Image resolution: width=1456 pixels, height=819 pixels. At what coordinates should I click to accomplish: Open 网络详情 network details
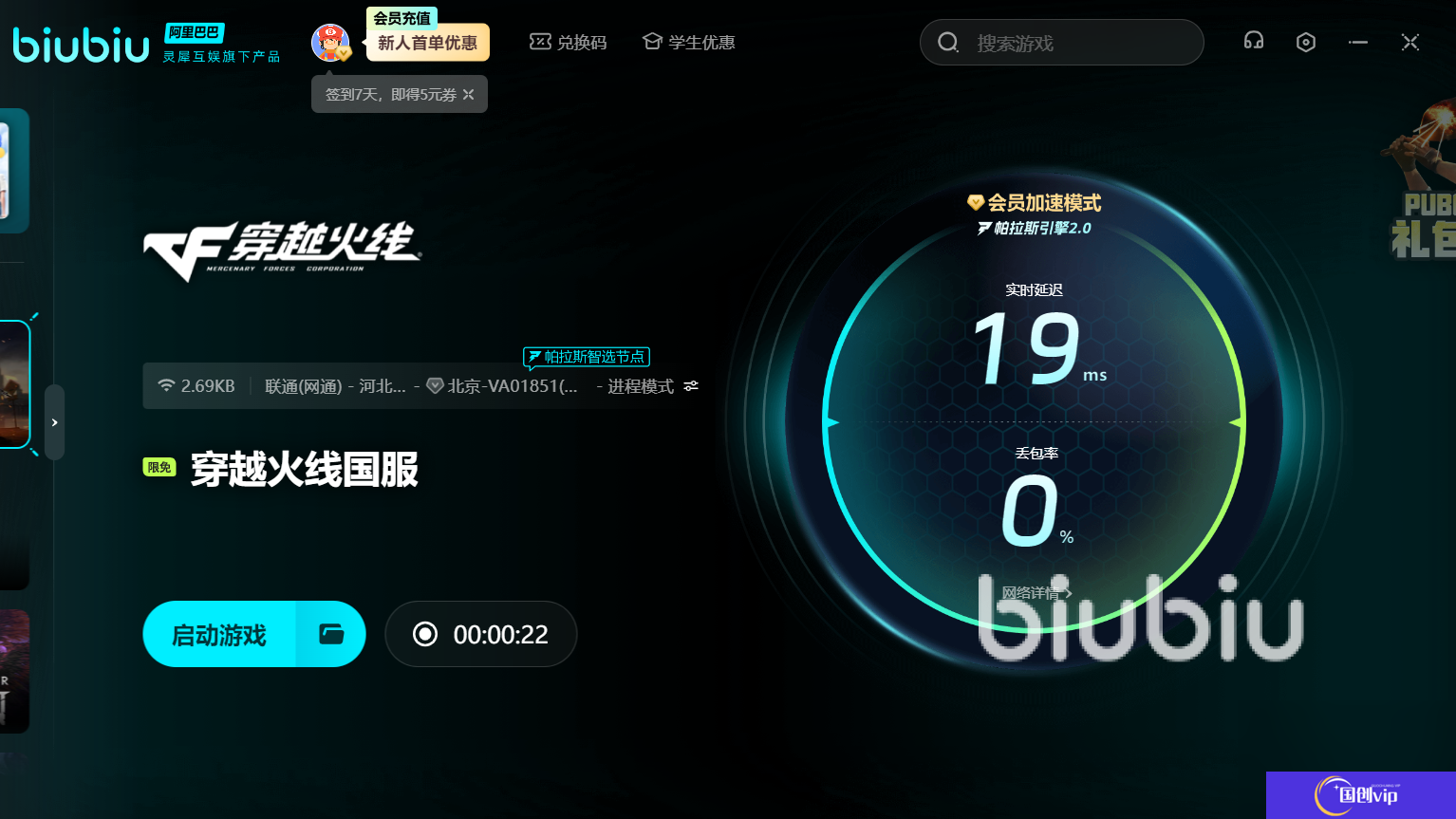click(1036, 593)
